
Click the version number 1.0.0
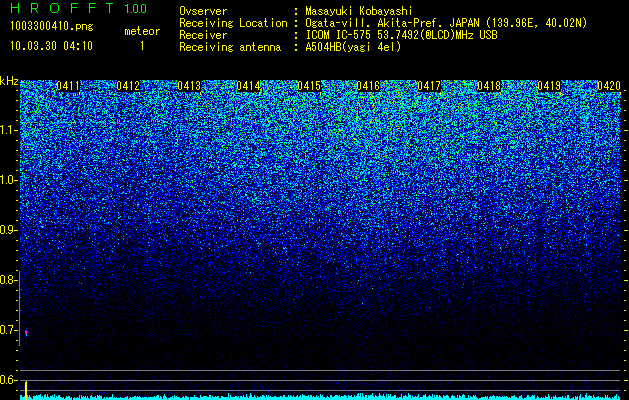(x=136, y=8)
